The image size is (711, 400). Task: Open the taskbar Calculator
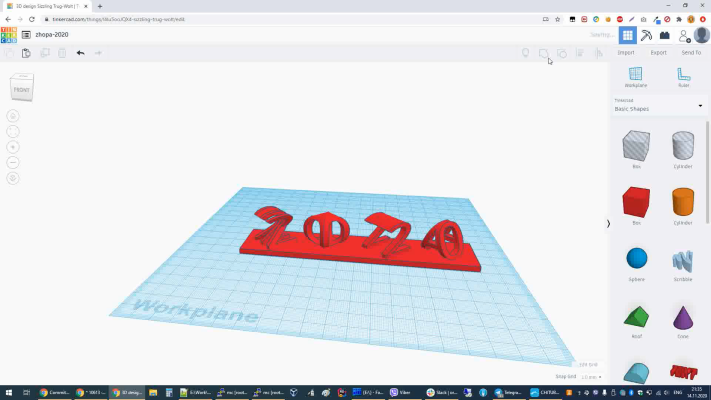(x=169, y=392)
